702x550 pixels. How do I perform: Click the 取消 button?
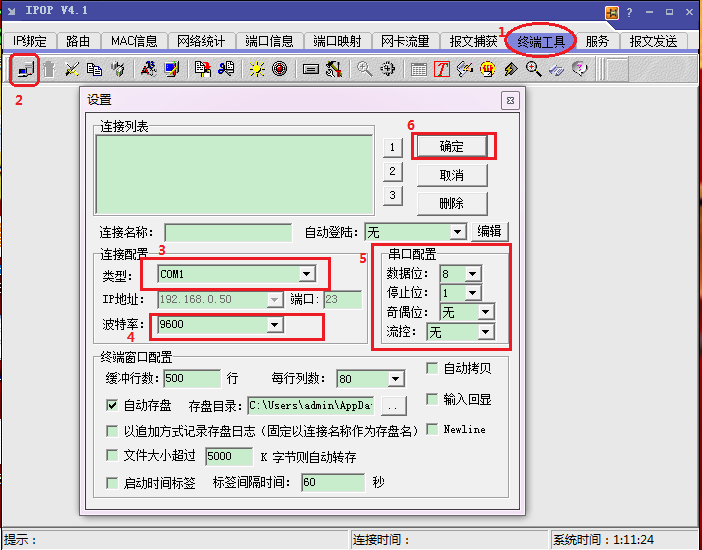point(451,175)
